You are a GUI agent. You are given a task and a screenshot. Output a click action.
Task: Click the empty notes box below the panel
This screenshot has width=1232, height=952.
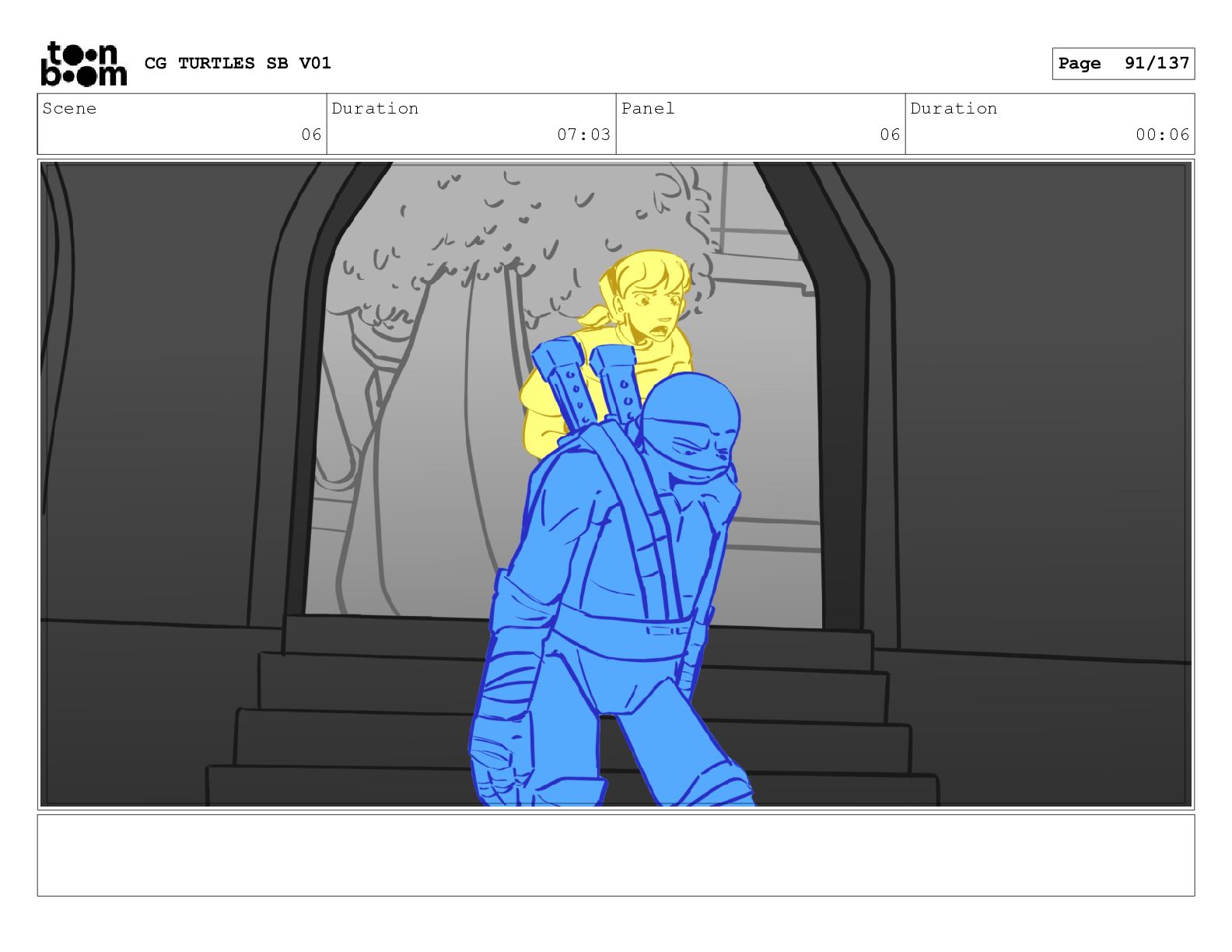tap(616, 856)
